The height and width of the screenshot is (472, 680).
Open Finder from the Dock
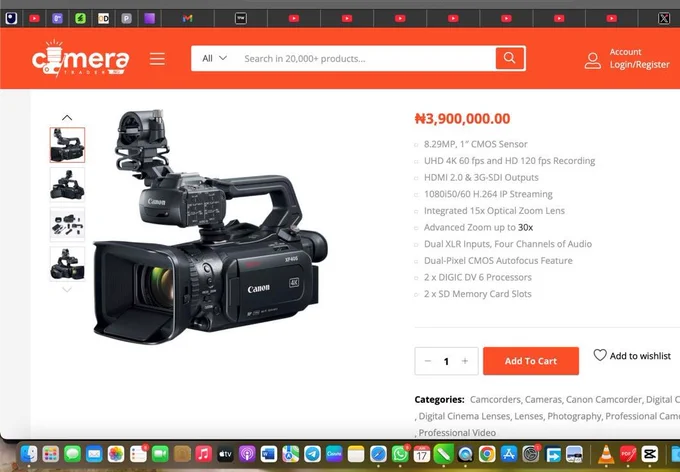[29, 454]
